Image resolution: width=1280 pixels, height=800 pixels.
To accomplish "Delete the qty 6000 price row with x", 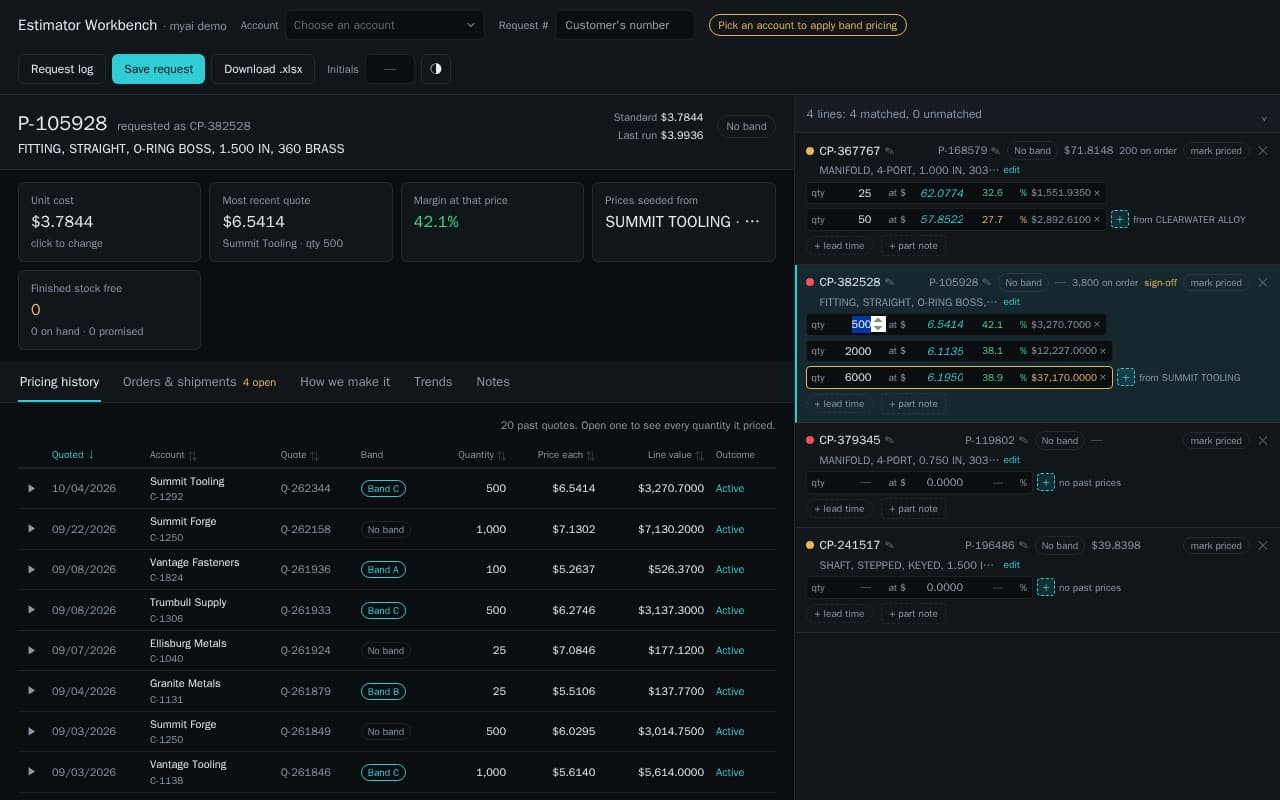I will point(1103,377).
